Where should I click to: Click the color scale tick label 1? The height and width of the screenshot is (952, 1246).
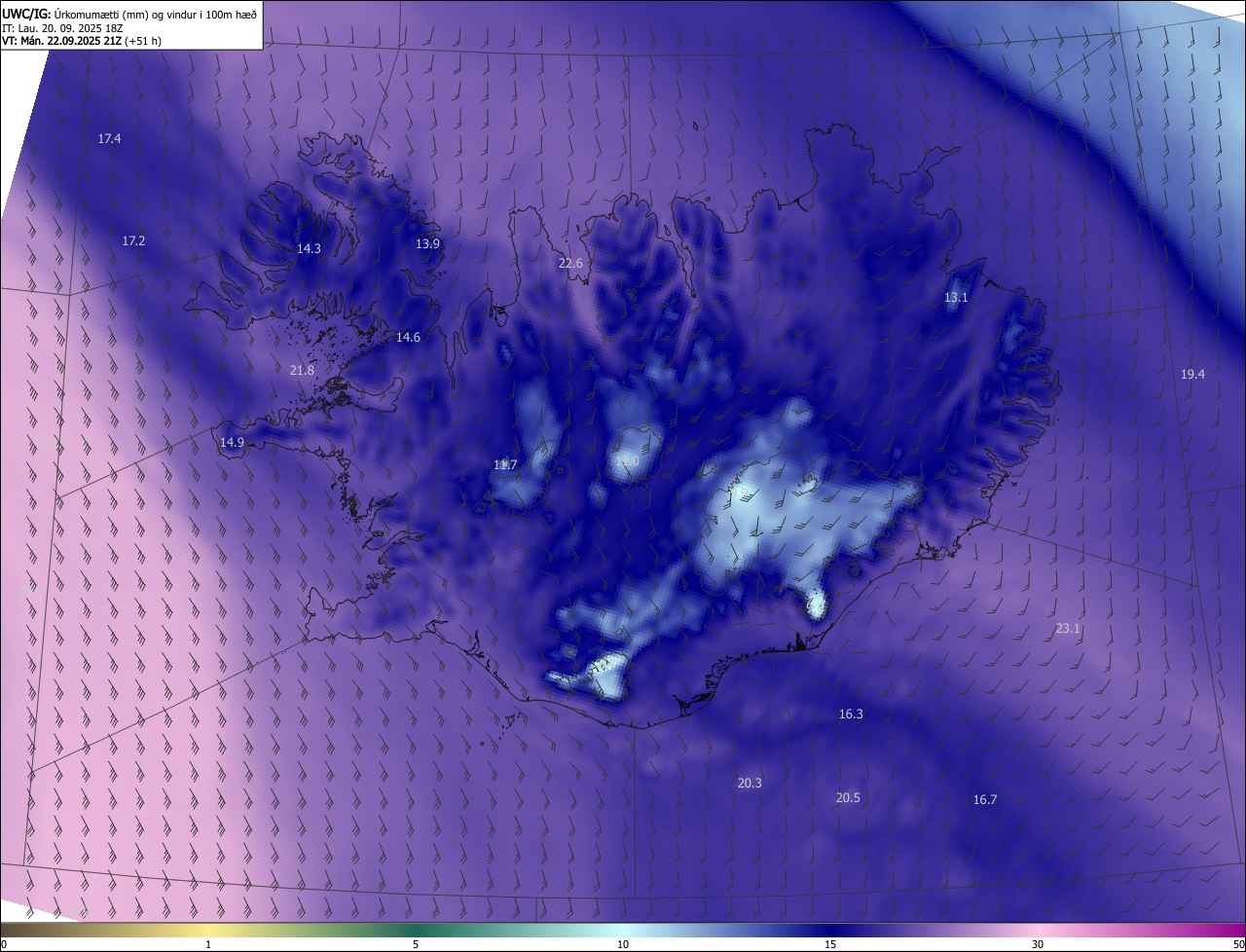208,945
